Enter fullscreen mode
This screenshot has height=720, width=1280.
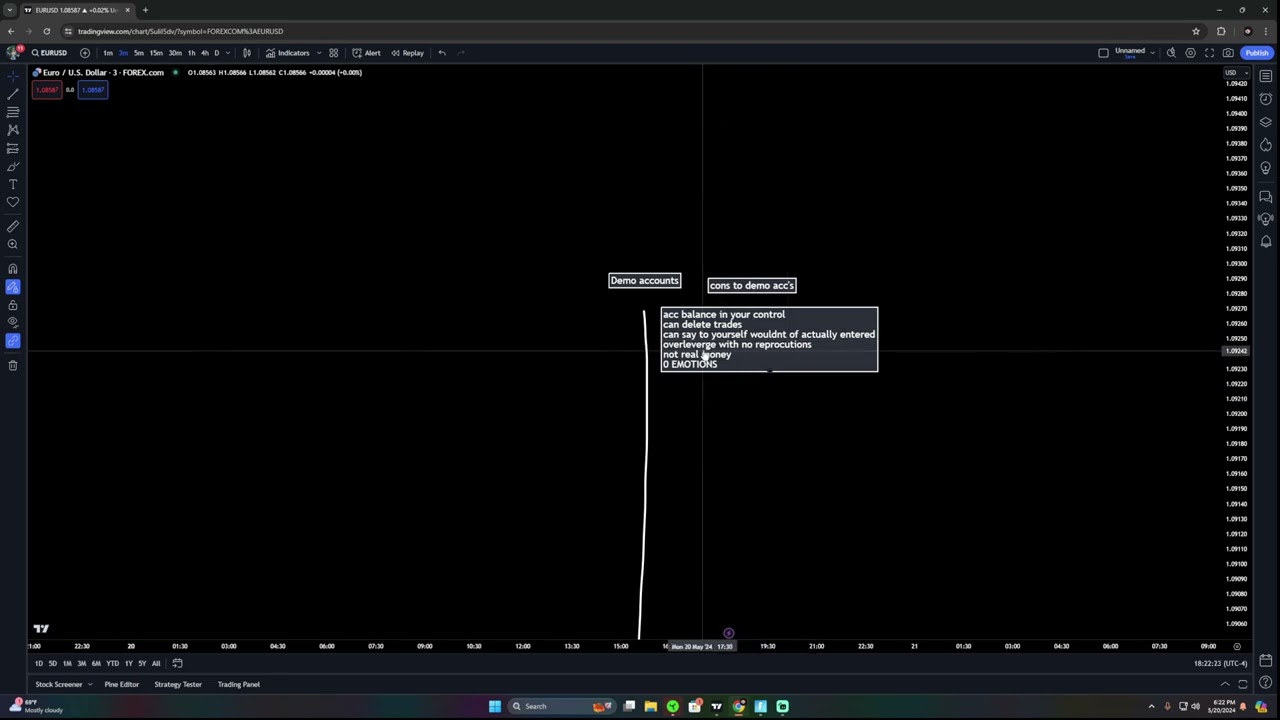[x=1209, y=53]
